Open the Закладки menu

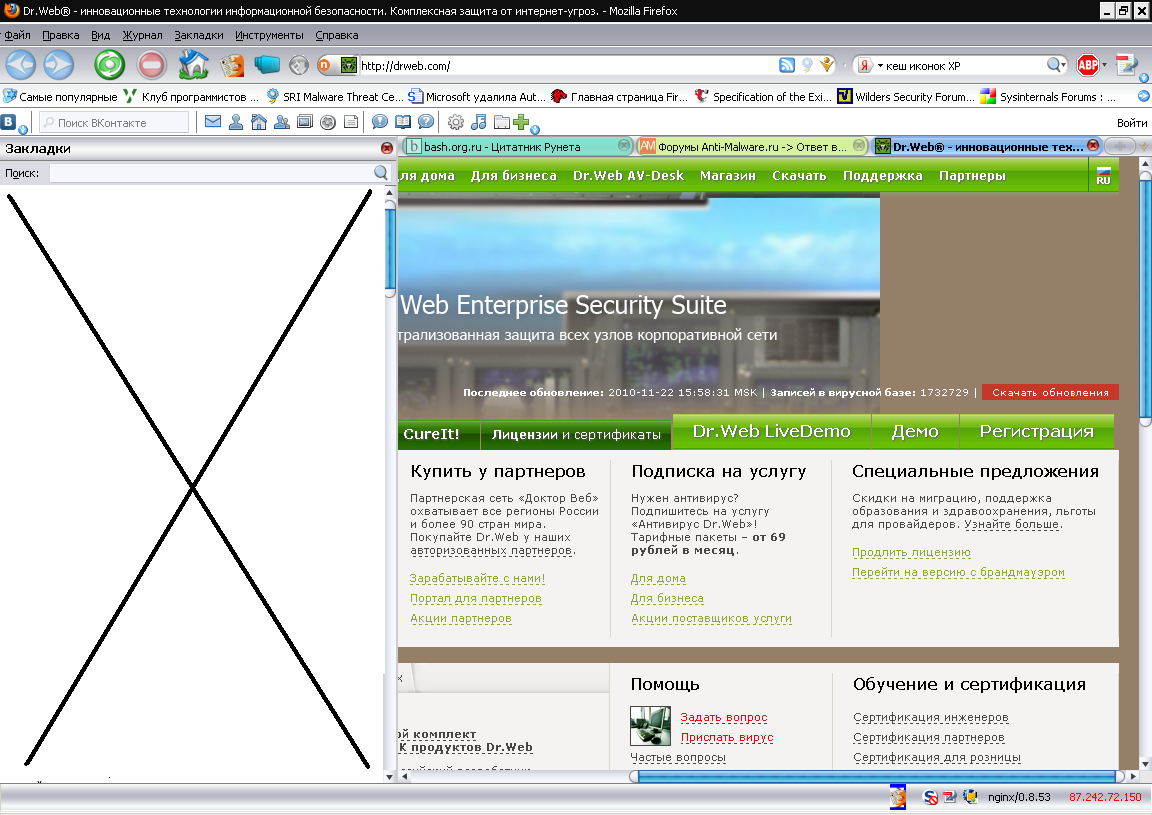point(198,35)
